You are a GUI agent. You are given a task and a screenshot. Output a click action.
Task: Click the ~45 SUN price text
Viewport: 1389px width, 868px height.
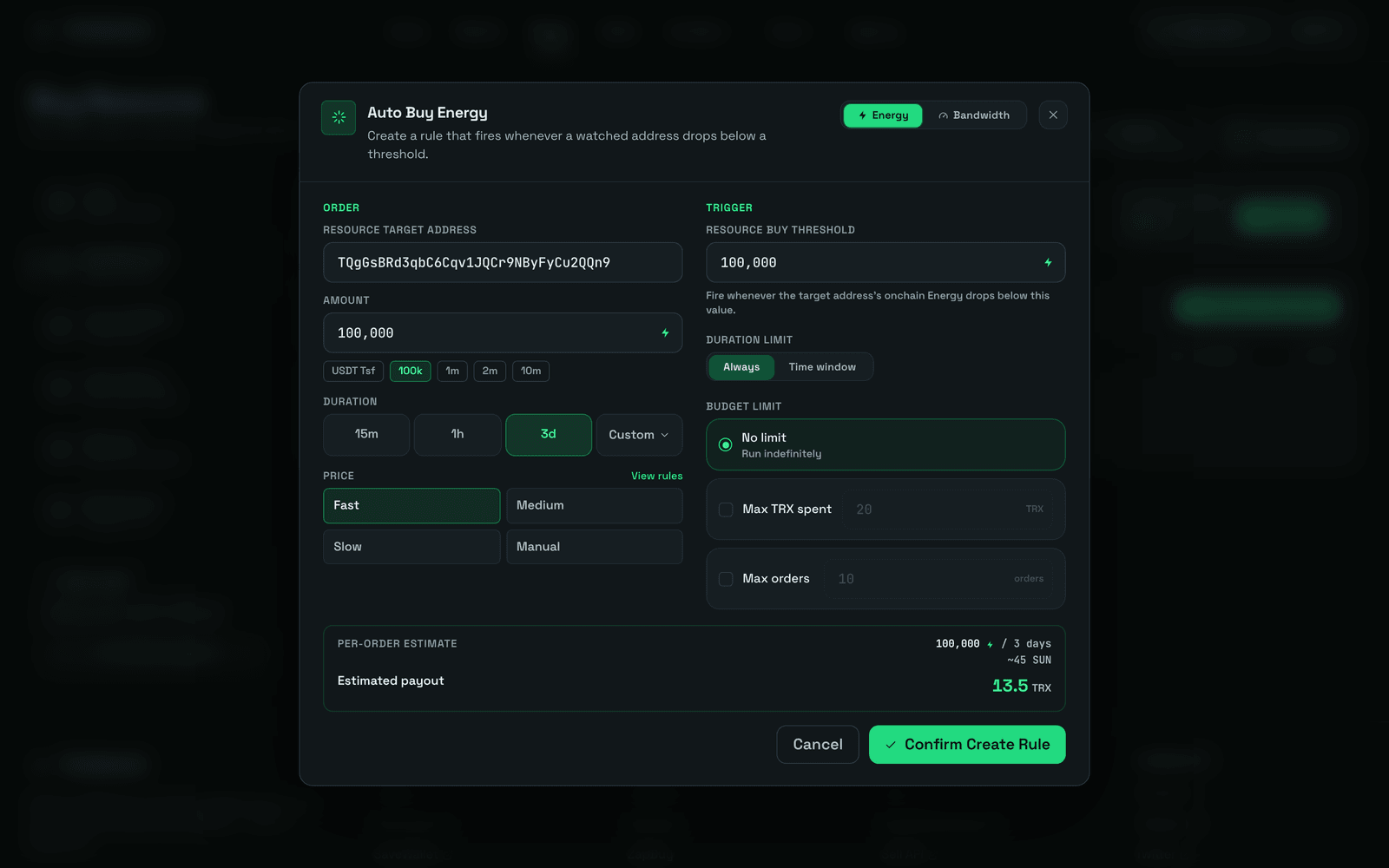[1029, 661]
